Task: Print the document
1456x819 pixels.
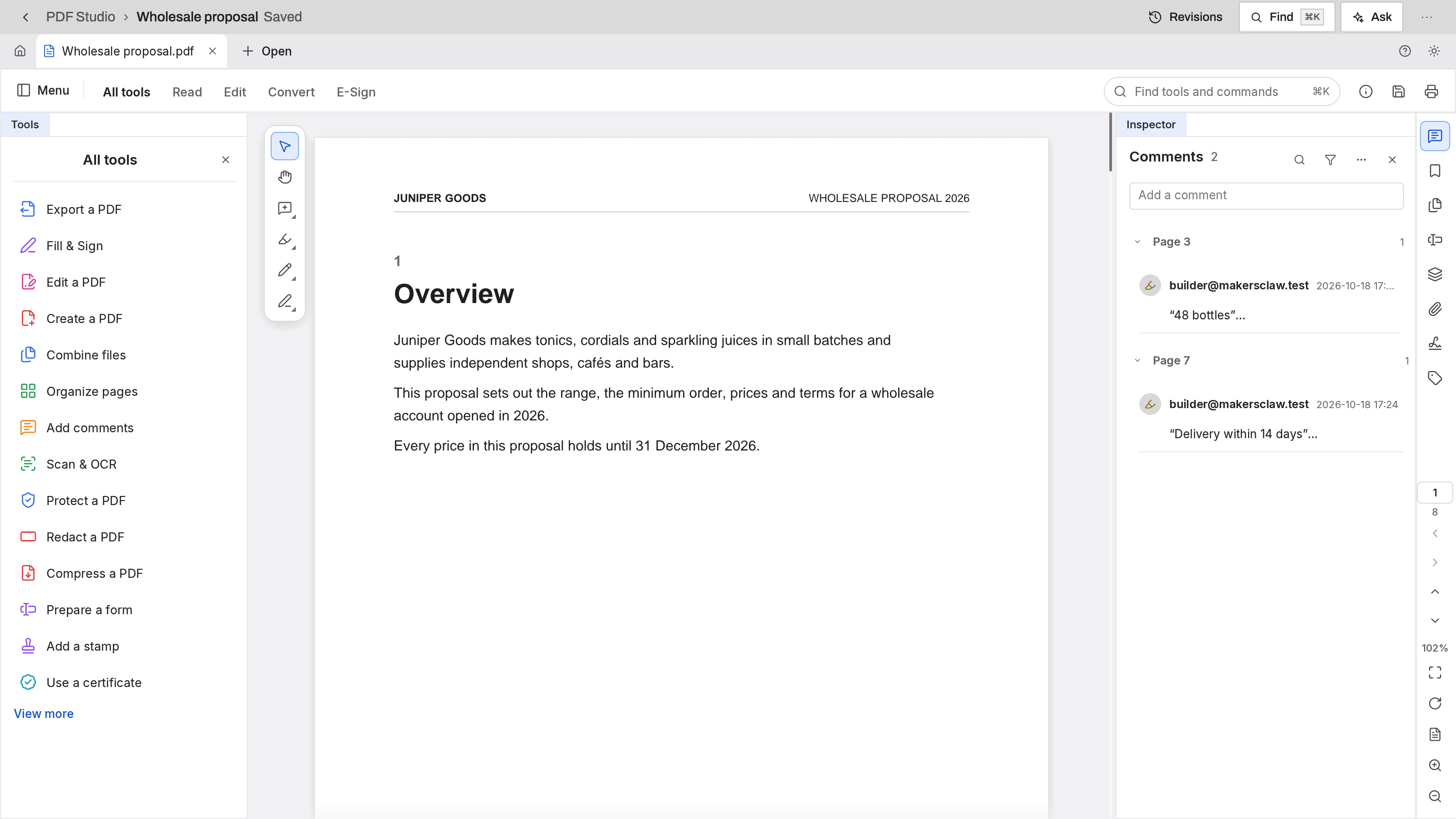Action: [x=1431, y=91]
